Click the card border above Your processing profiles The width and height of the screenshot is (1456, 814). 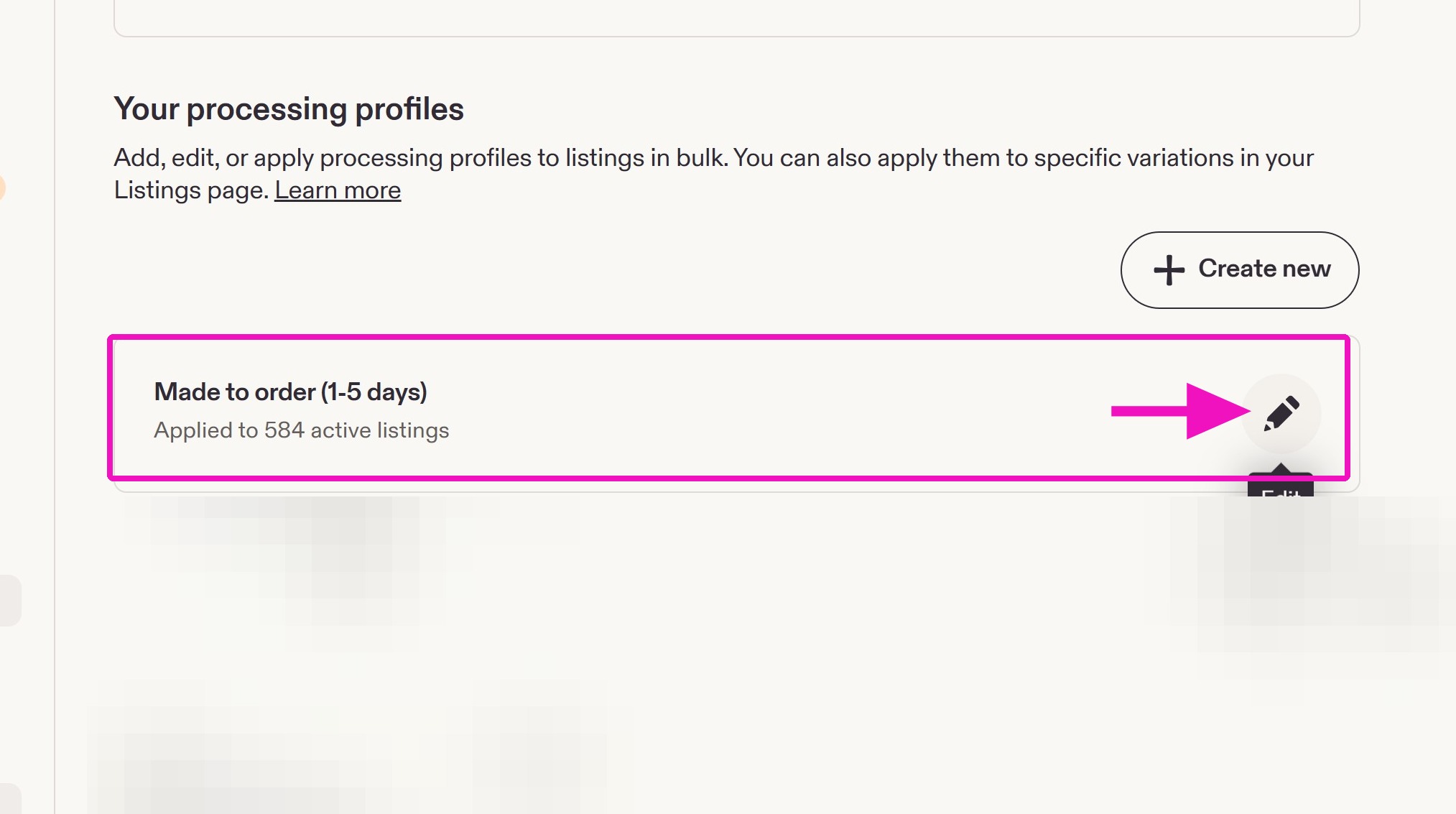736,34
